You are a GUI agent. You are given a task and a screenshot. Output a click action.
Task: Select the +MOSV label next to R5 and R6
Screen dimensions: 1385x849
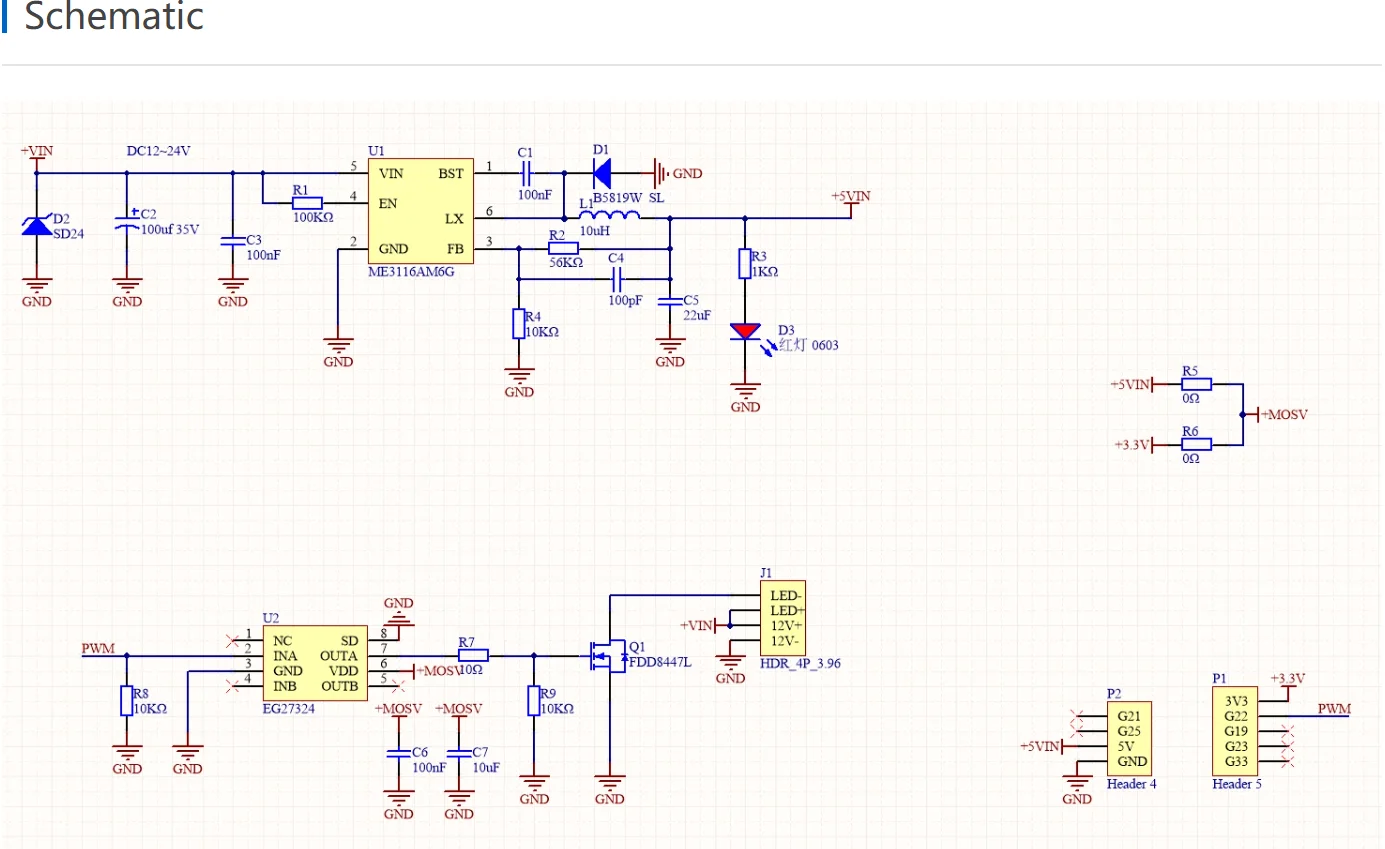[x=1284, y=414]
